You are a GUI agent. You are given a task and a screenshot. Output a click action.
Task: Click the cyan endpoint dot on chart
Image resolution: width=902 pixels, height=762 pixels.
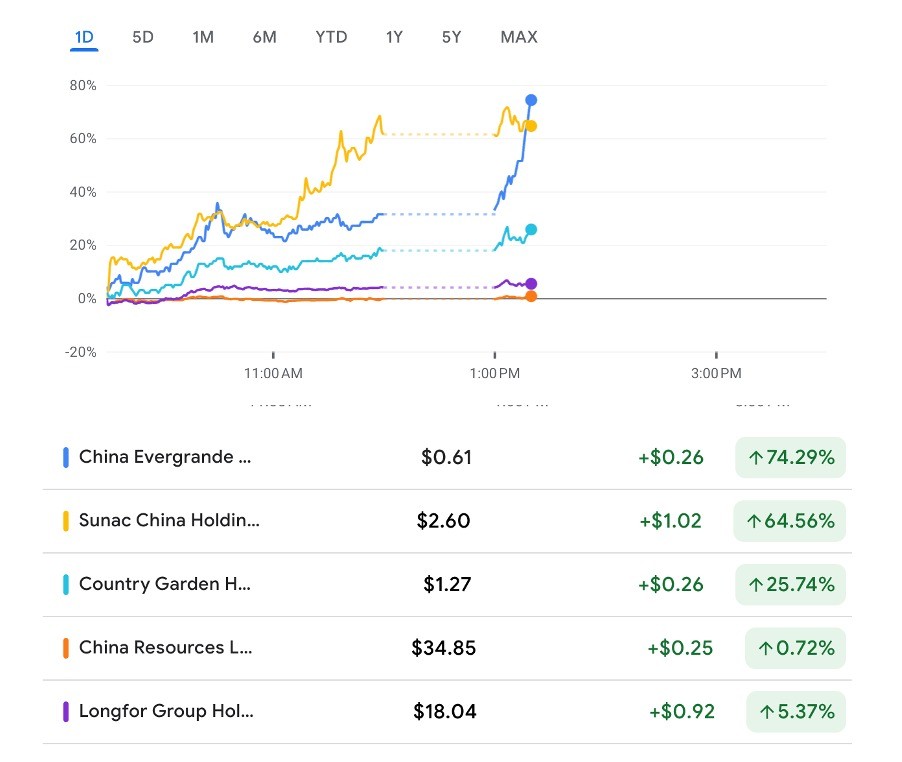(531, 230)
